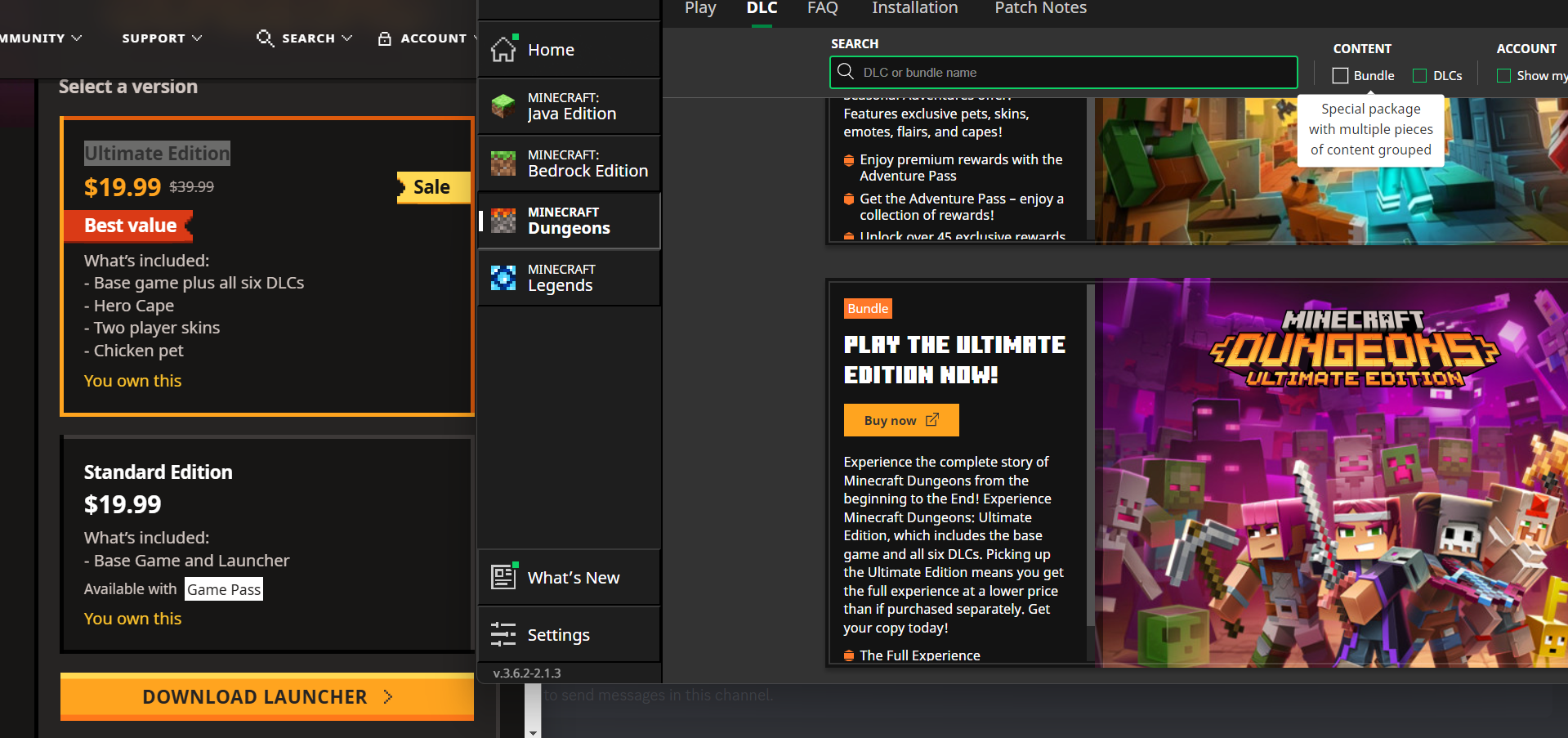1568x738 pixels.
Task: Click the Account padlock icon
Action: click(x=385, y=38)
